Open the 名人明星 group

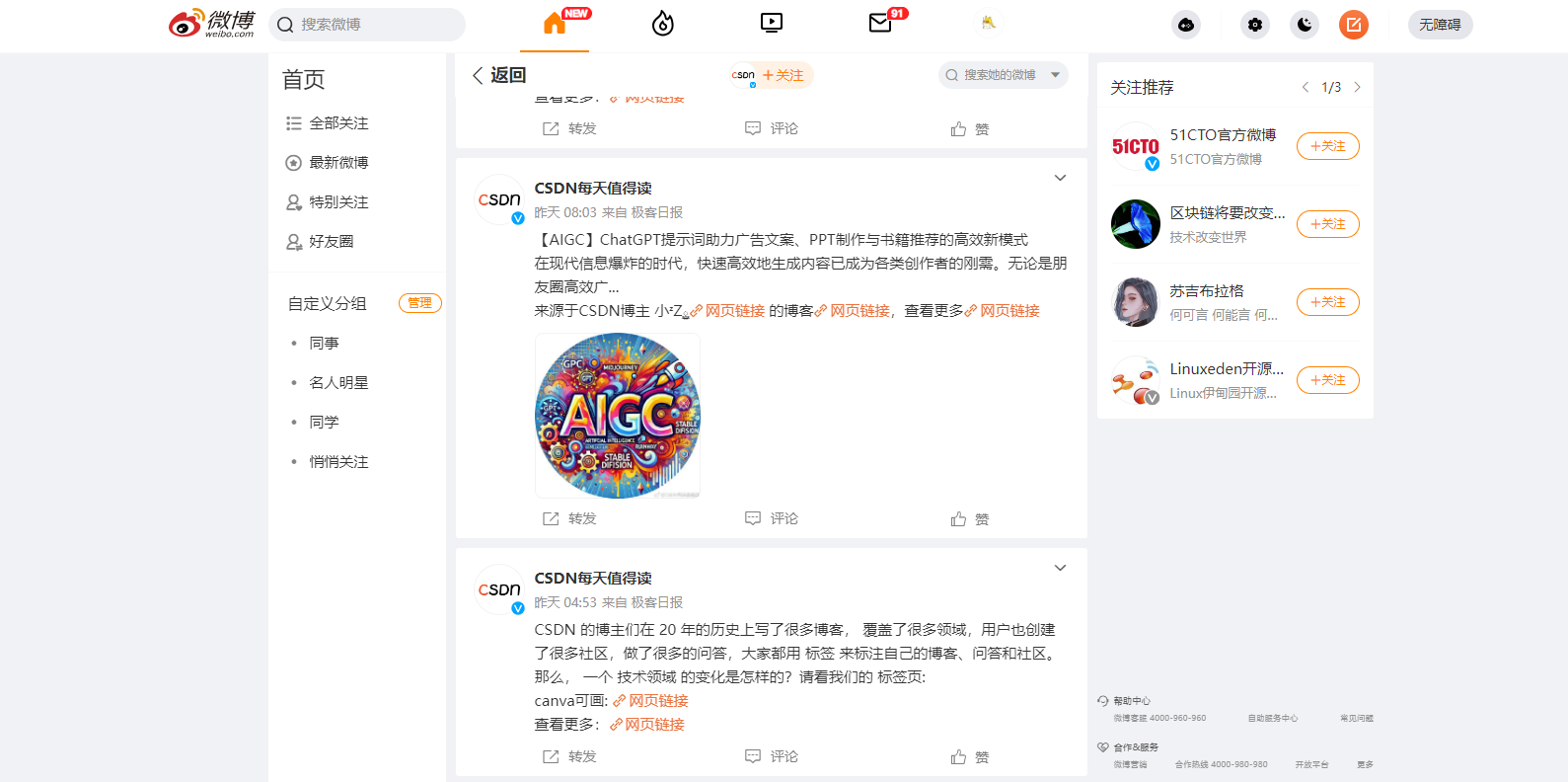[338, 382]
